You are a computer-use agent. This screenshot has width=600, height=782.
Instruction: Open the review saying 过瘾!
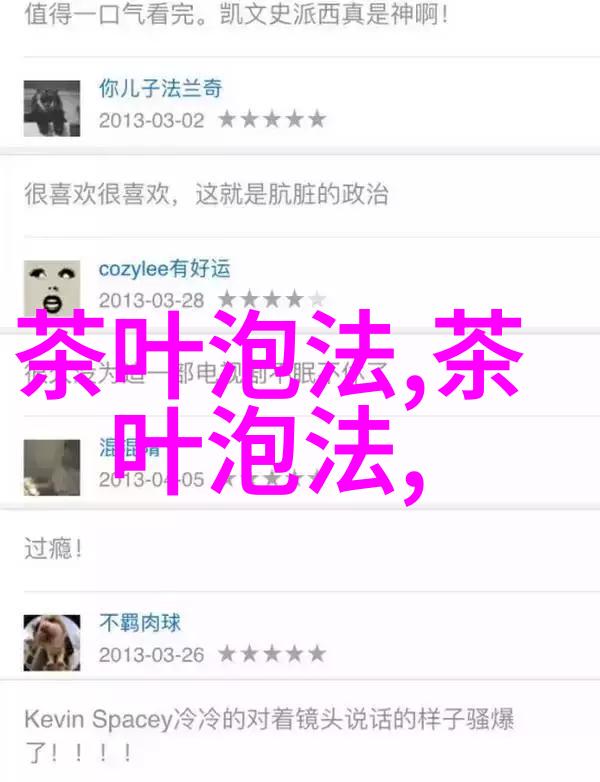(x=53, y=549)
